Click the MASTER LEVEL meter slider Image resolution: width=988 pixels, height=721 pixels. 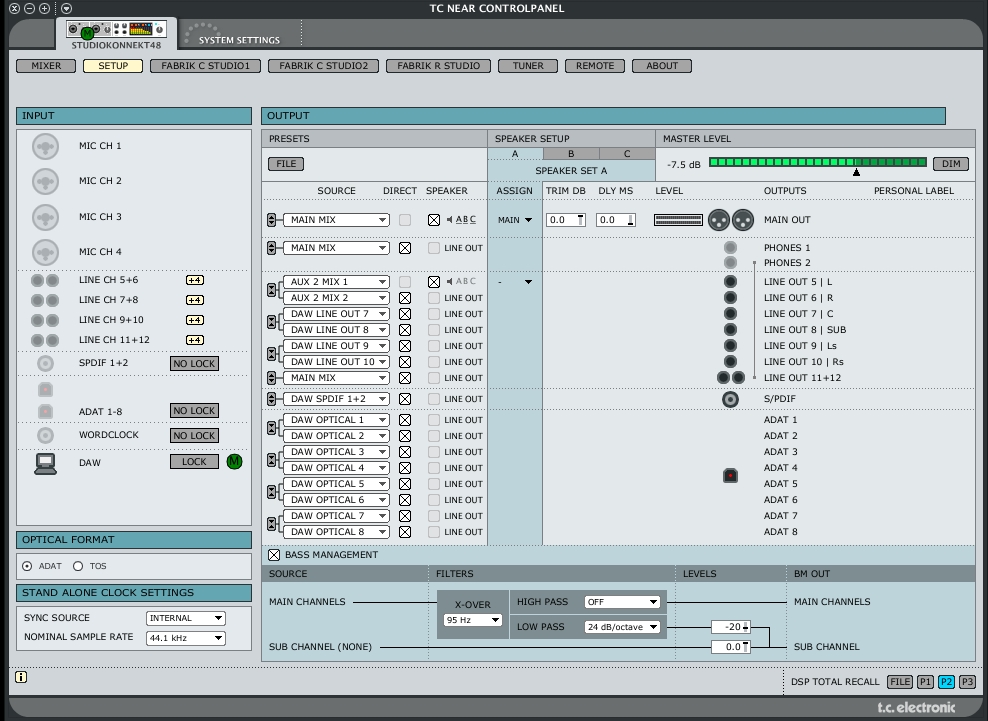(818, 163)
